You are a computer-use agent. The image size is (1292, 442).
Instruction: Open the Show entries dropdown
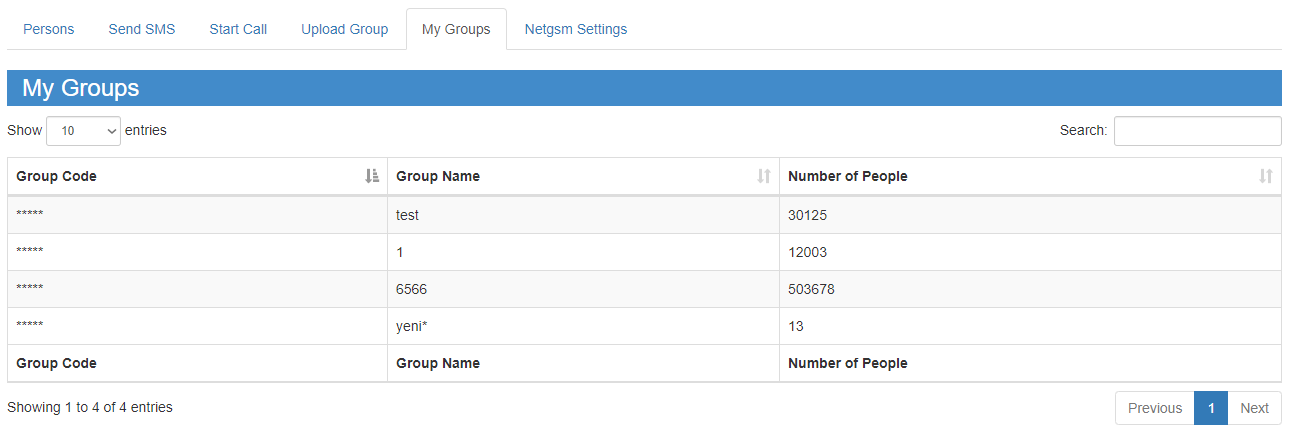pyautogui.click(x=83, y=131)
